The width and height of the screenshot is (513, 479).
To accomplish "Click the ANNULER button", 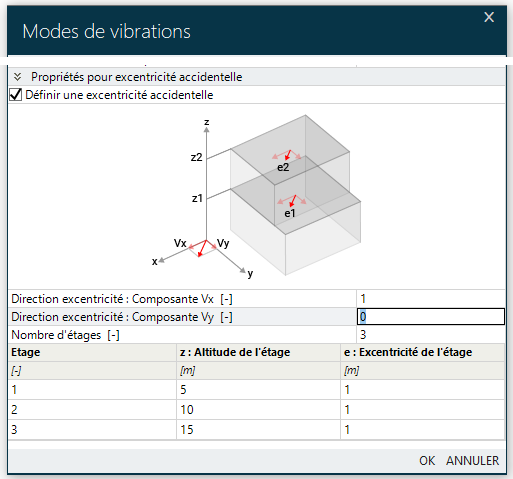I will point(473,461).
